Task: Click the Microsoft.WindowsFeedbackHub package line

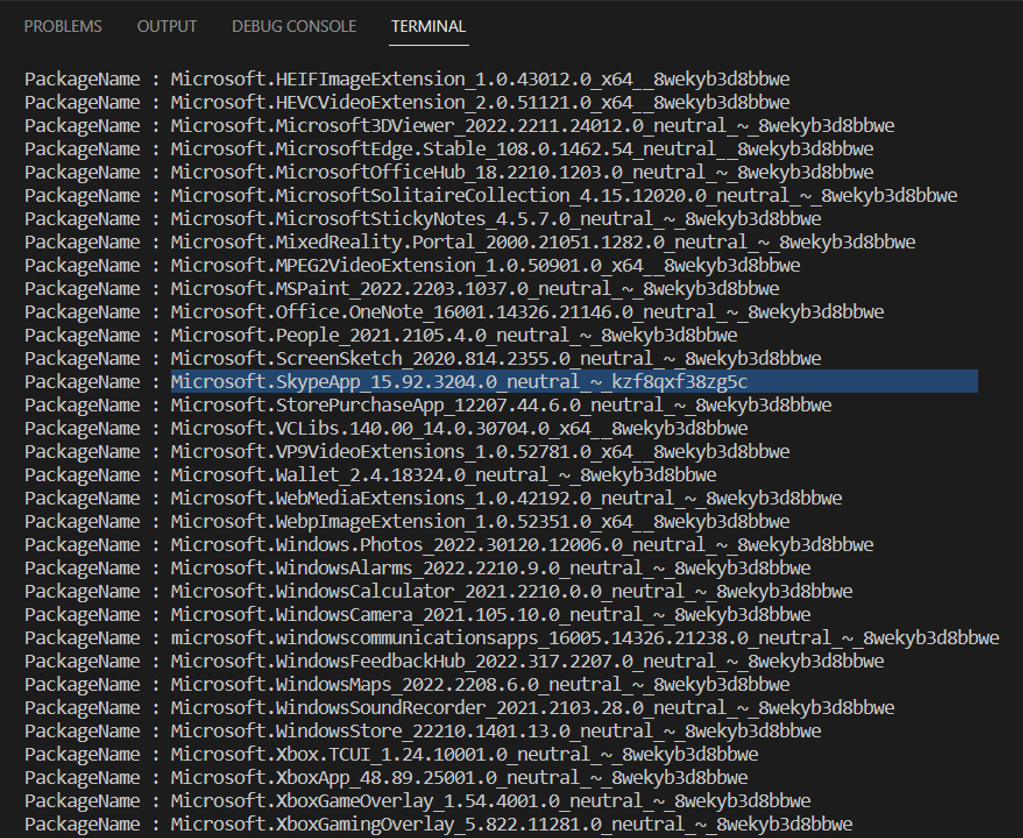Action: tap(454, 661)
